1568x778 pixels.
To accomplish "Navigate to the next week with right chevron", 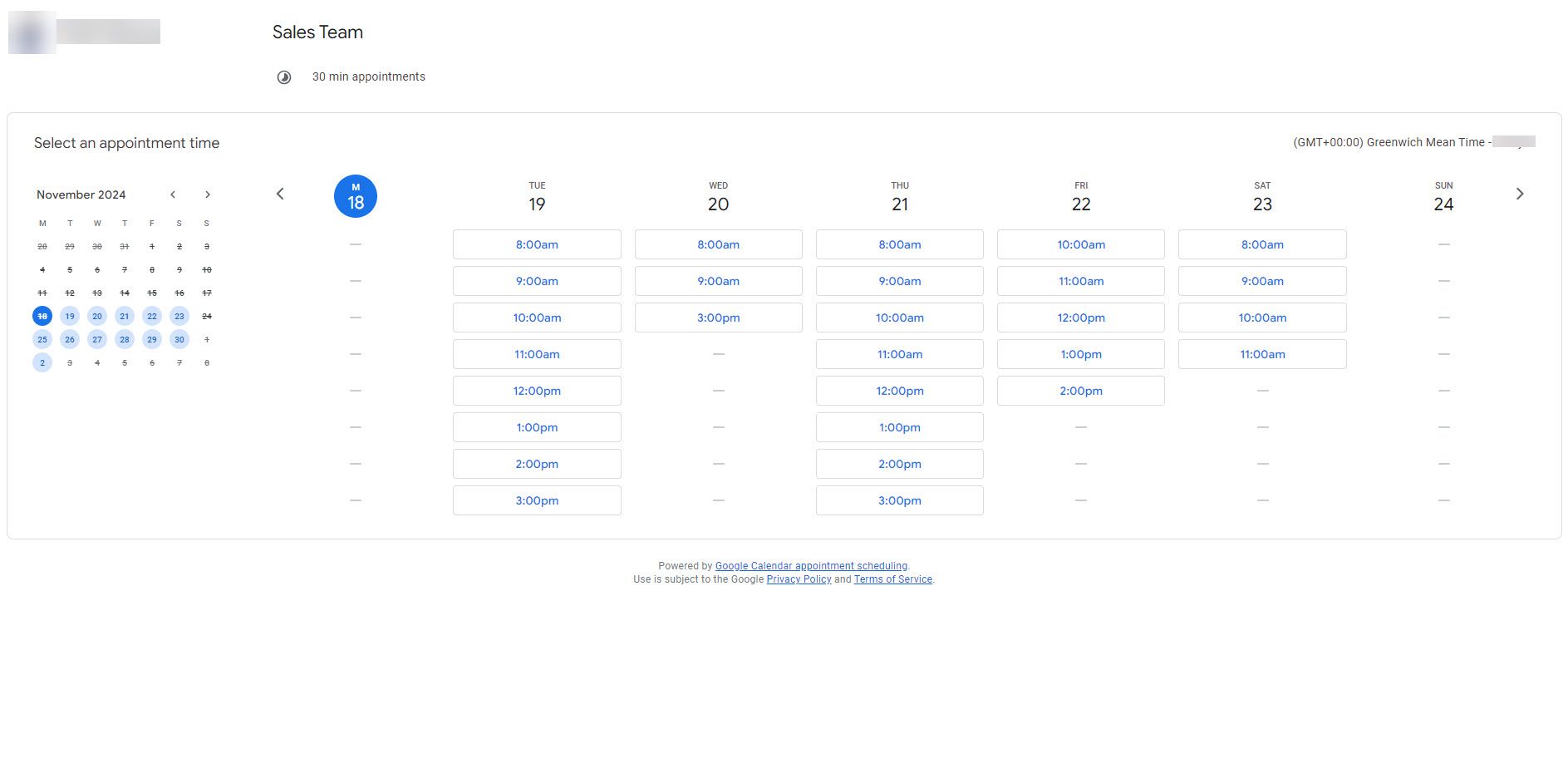I will point(1520,193).
